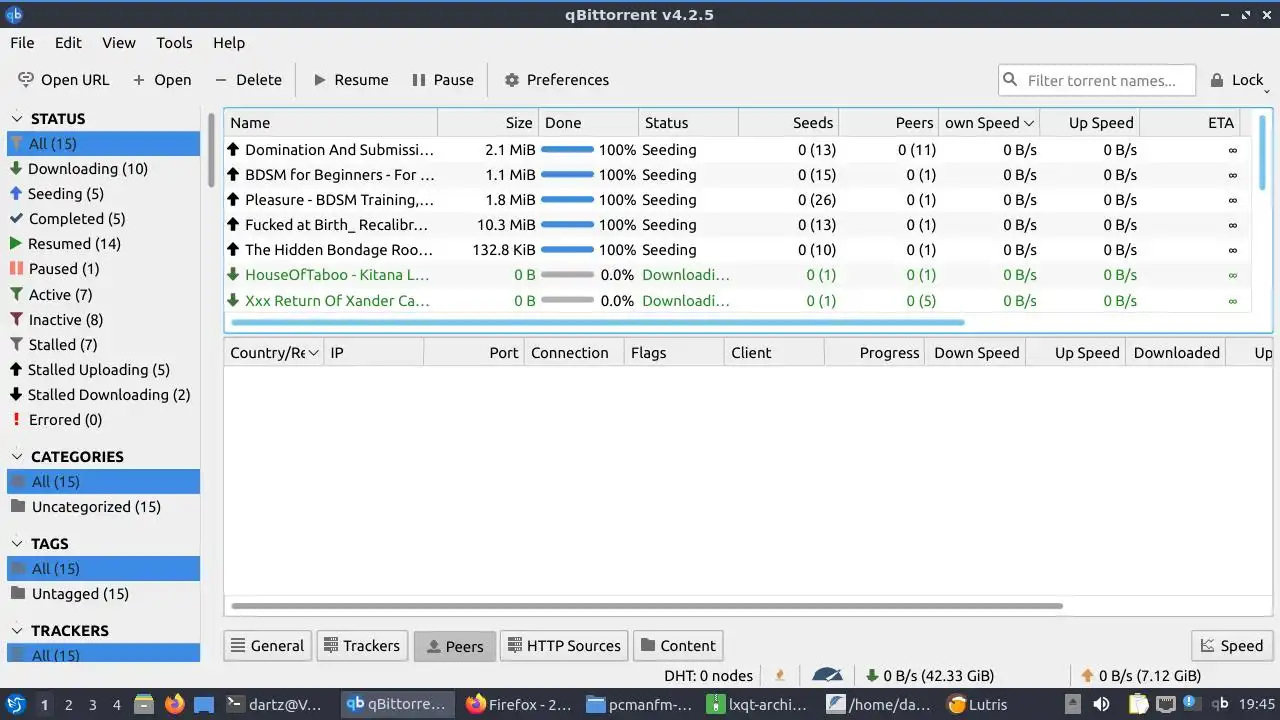The width and height of the screenshot is (1280, 720).
Task: Click the connection status flame icon
Action: tap(780, 676)
